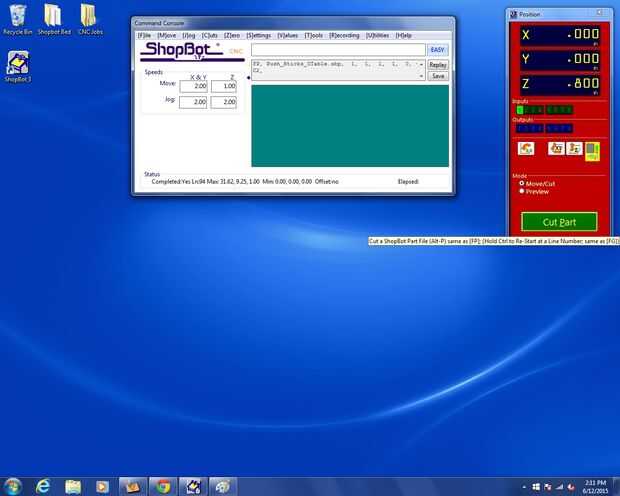Click the network signal tray icon
Screen dimensions: 620x496
[x=559, y=487]
